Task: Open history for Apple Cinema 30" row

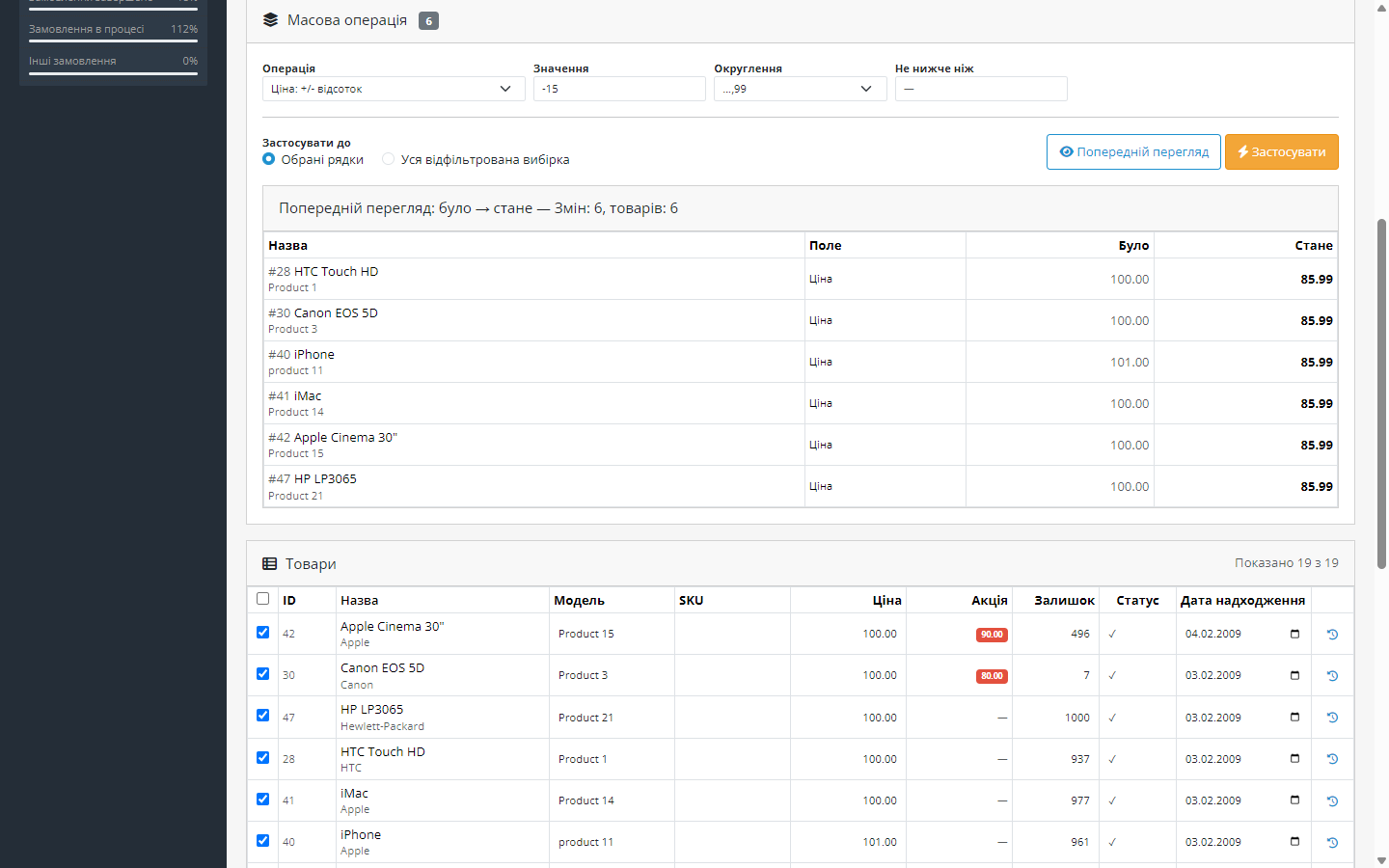Action: pos(1332,635)
